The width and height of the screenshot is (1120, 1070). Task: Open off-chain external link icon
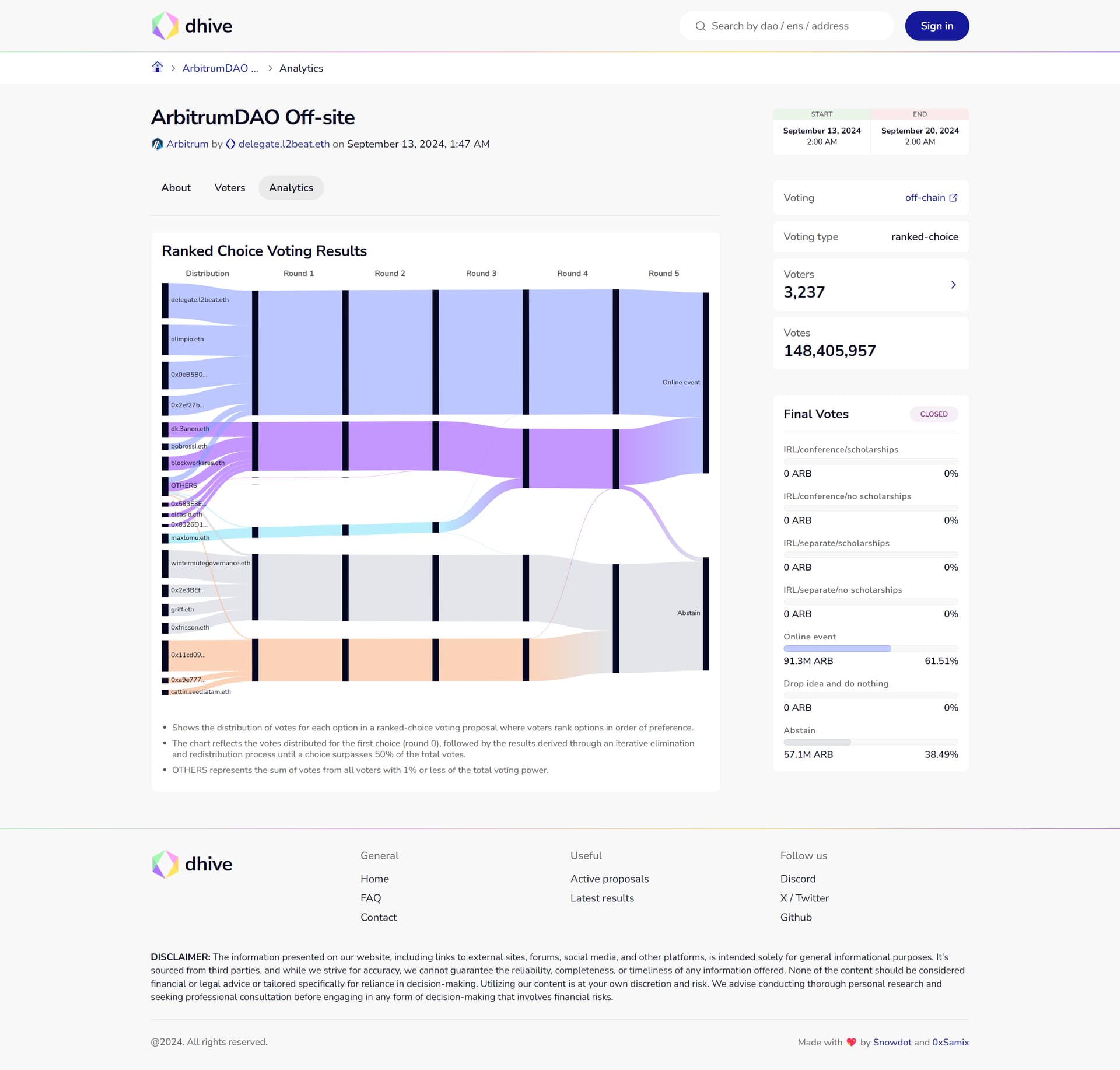click(953, 198)
